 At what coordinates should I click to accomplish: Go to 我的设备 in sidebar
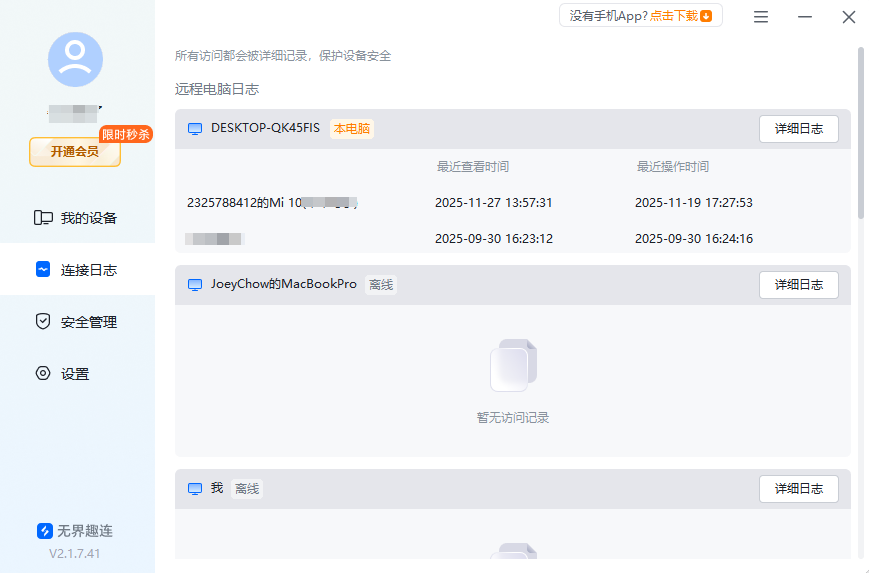[78, 218]
